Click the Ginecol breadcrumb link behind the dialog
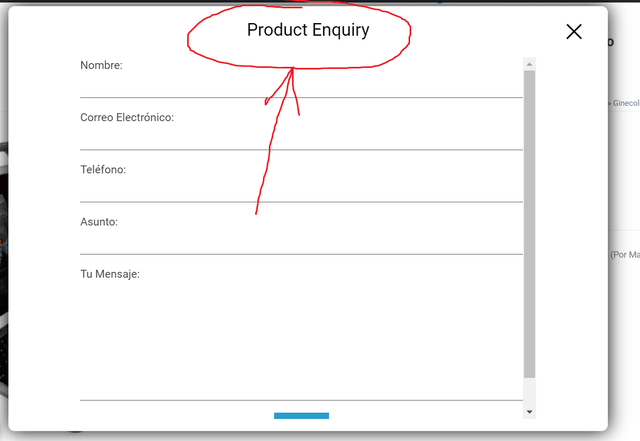The width and height of the screenshot is (640, 441). click(626, 103)
